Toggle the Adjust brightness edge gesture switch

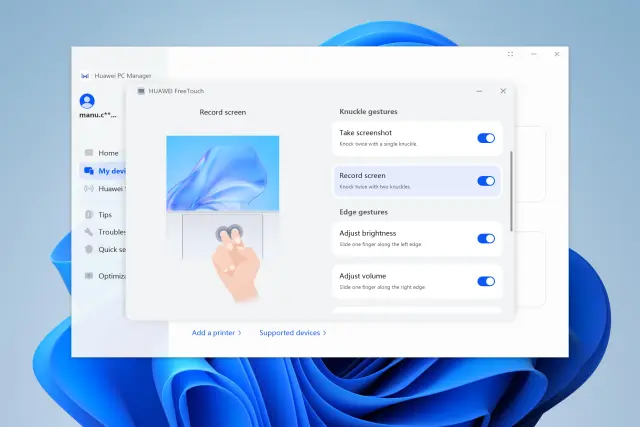(486, 238)
